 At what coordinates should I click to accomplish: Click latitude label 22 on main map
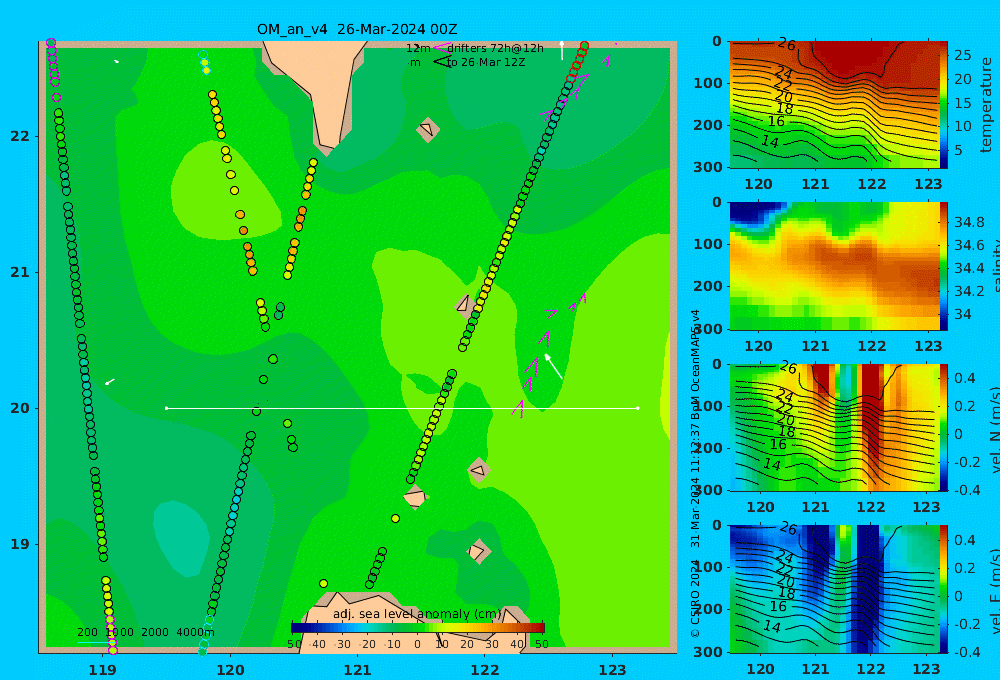click(x=20, y=137)
